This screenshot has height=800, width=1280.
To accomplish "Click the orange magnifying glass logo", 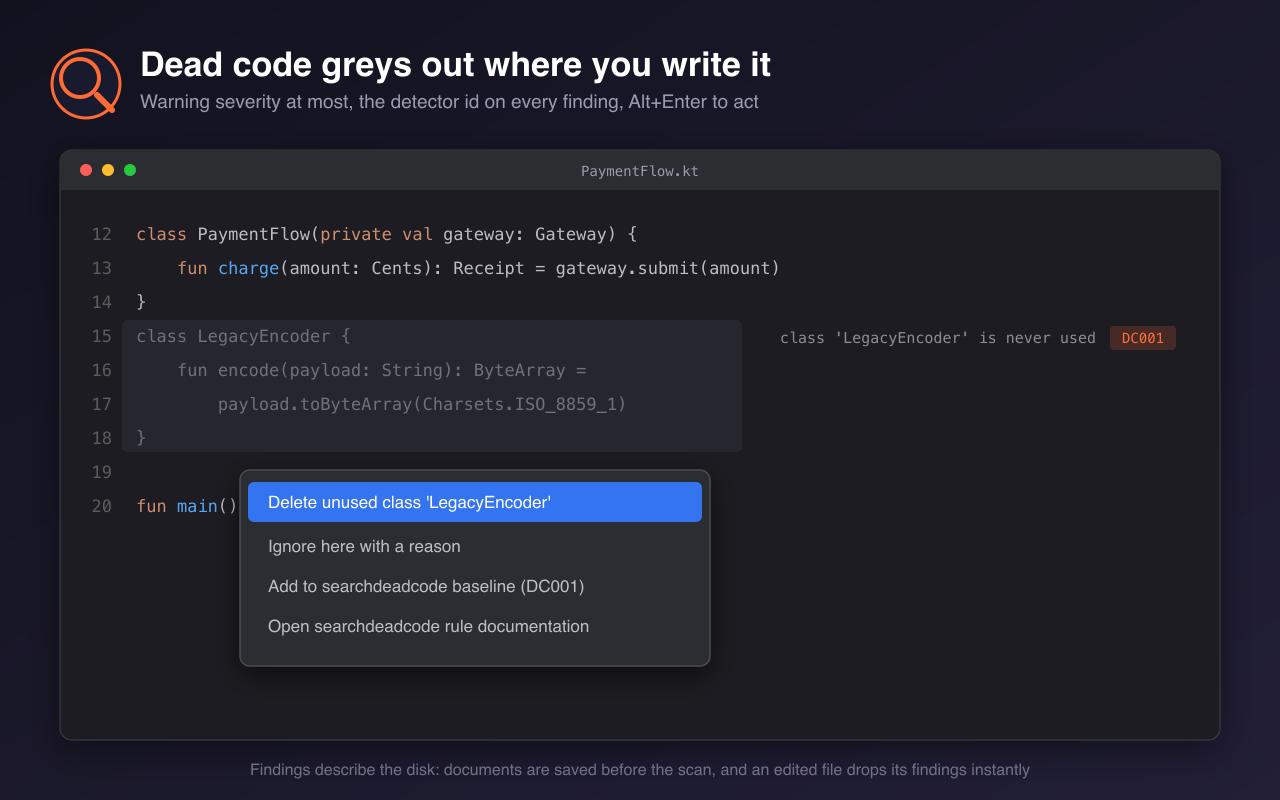I will [85, 83].
